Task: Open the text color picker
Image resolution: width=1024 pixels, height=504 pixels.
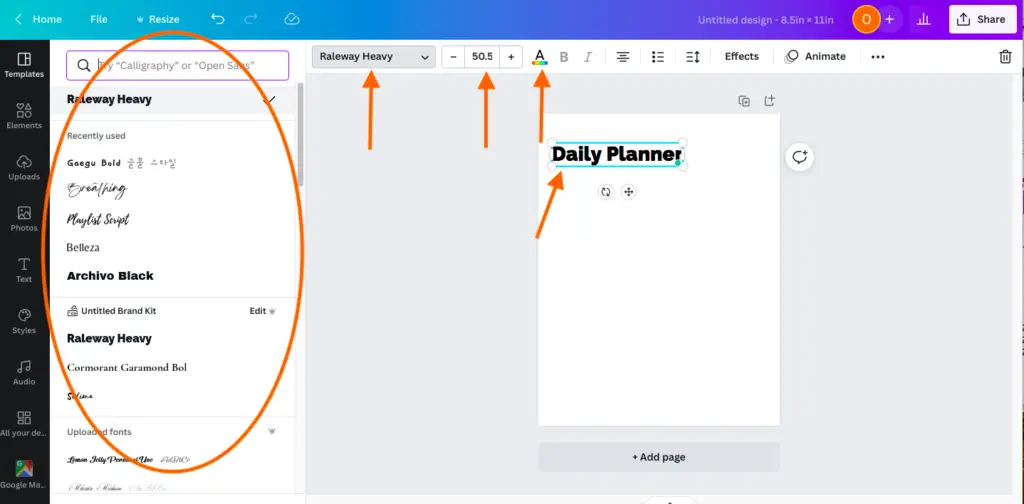Action: pos(539,57)
